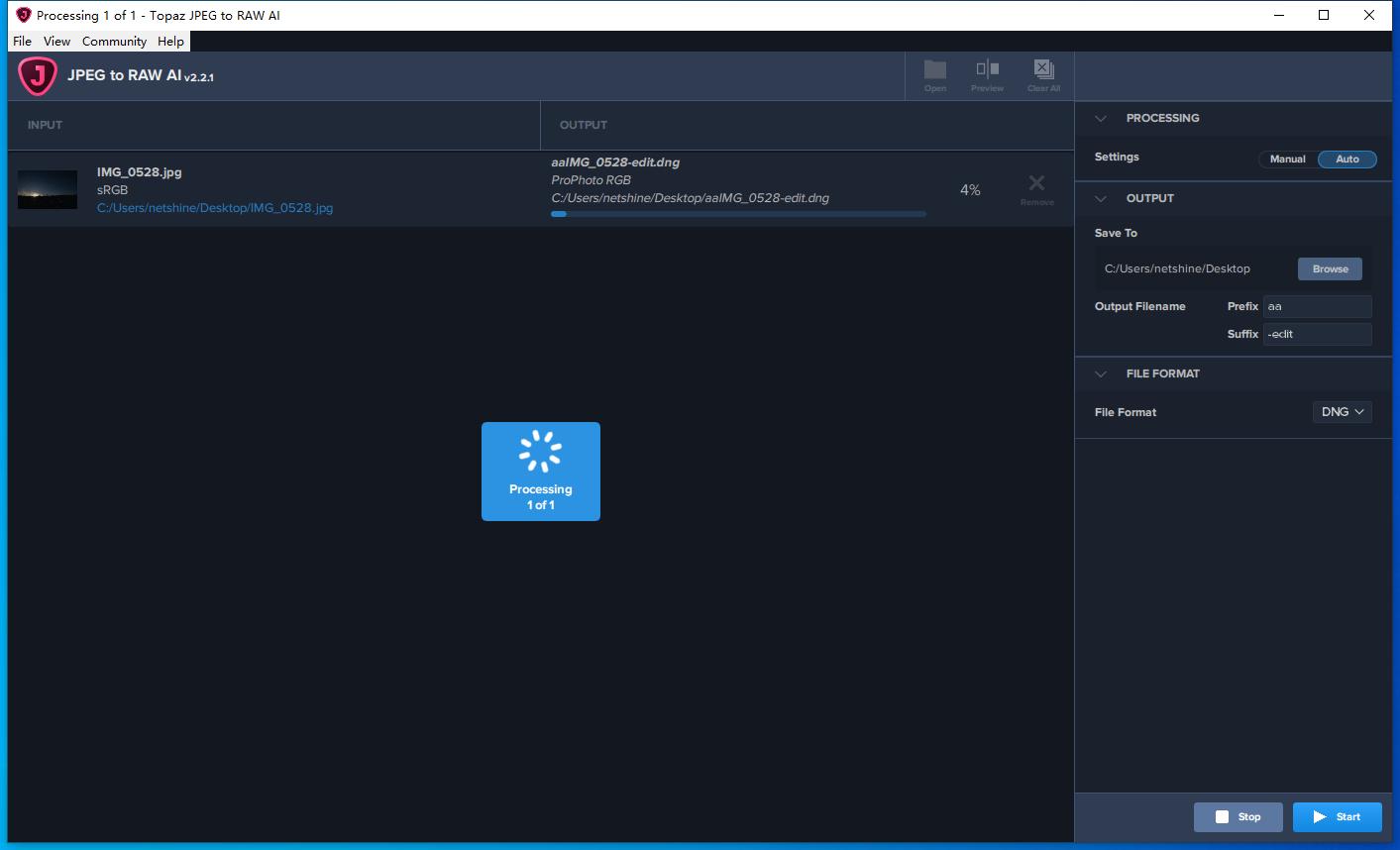Click the Suffix input field
The image size is (1400, 850).
point(1318,334)
